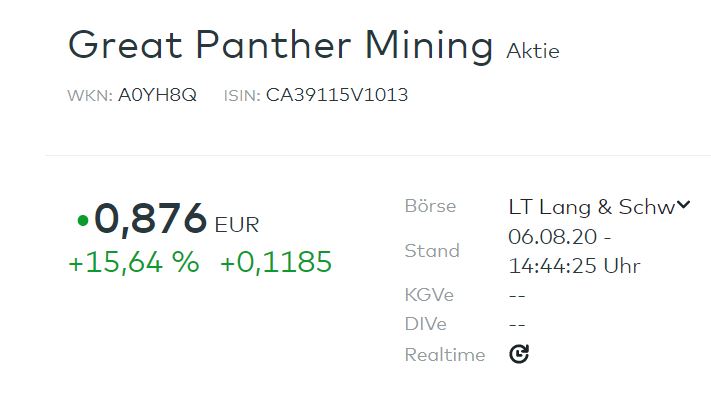The height and width of the screenshot is (408, 711).
Task: Click the green dot beside the price
Action: pos(82,220)
